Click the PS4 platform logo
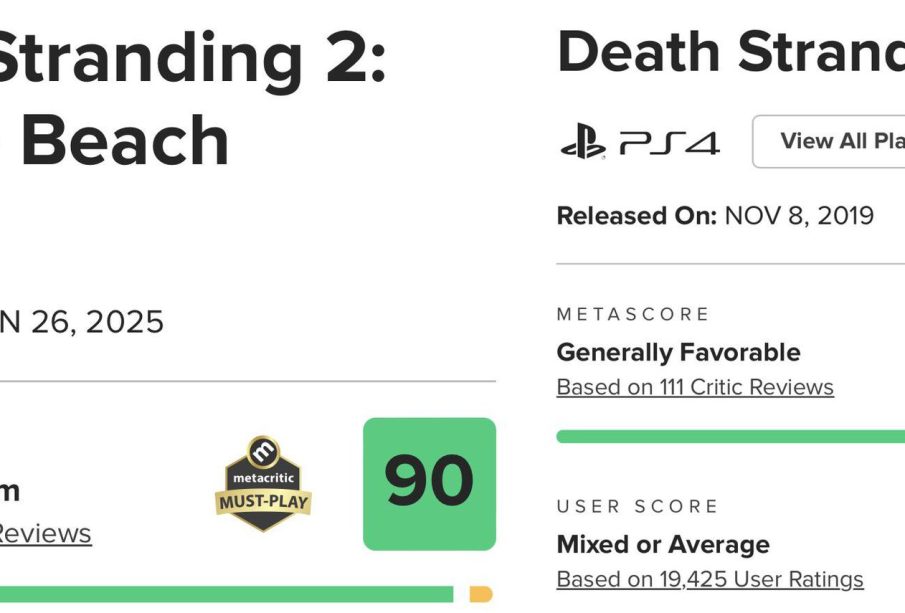 [x=640, y=142]
